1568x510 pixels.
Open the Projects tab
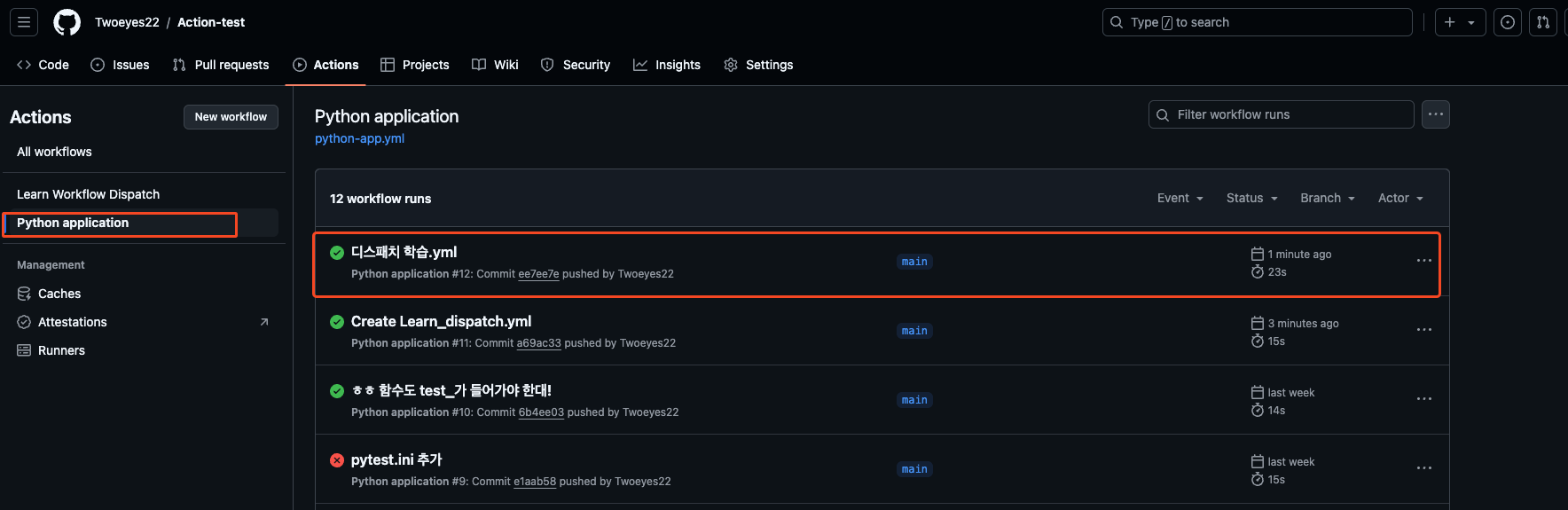click(415, 65)
